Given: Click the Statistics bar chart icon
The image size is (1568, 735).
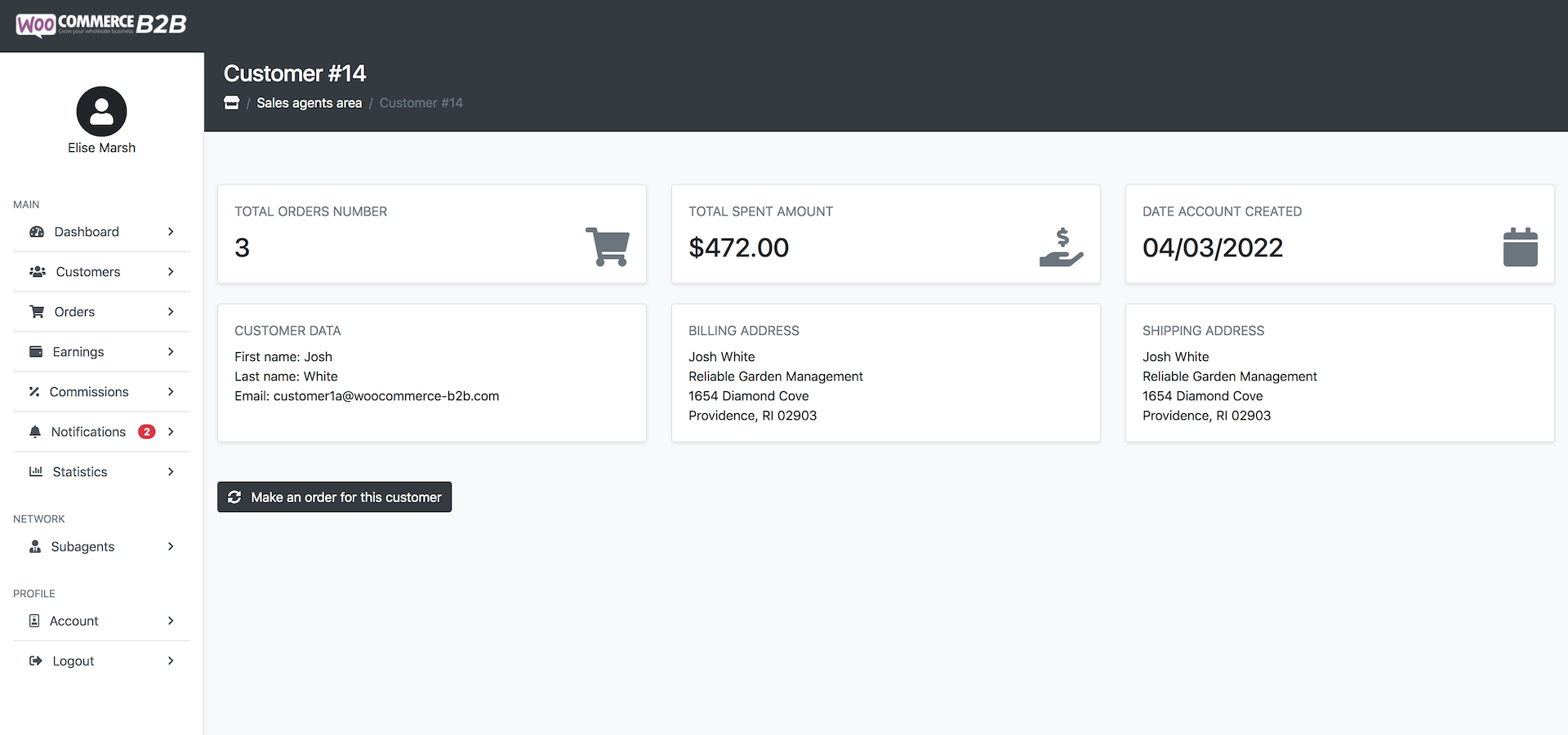Looking at the screenshot, I should pyautogui.click(x=36, y=472).
